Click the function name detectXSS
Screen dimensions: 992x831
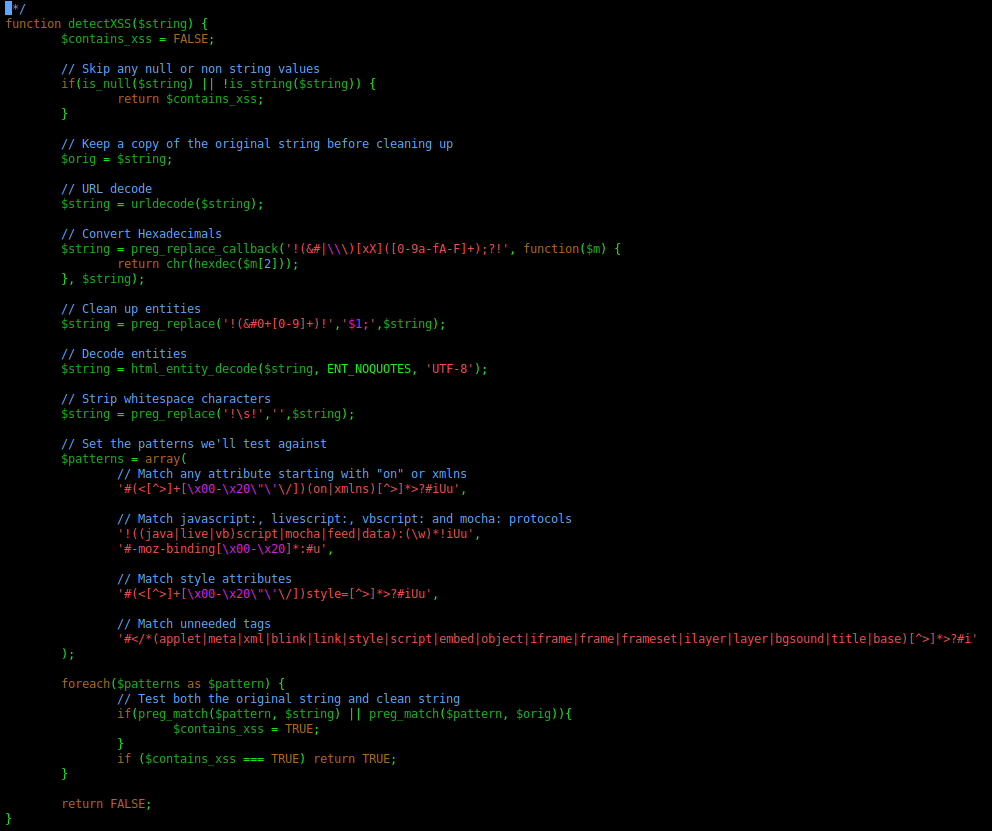pos(99,23)
